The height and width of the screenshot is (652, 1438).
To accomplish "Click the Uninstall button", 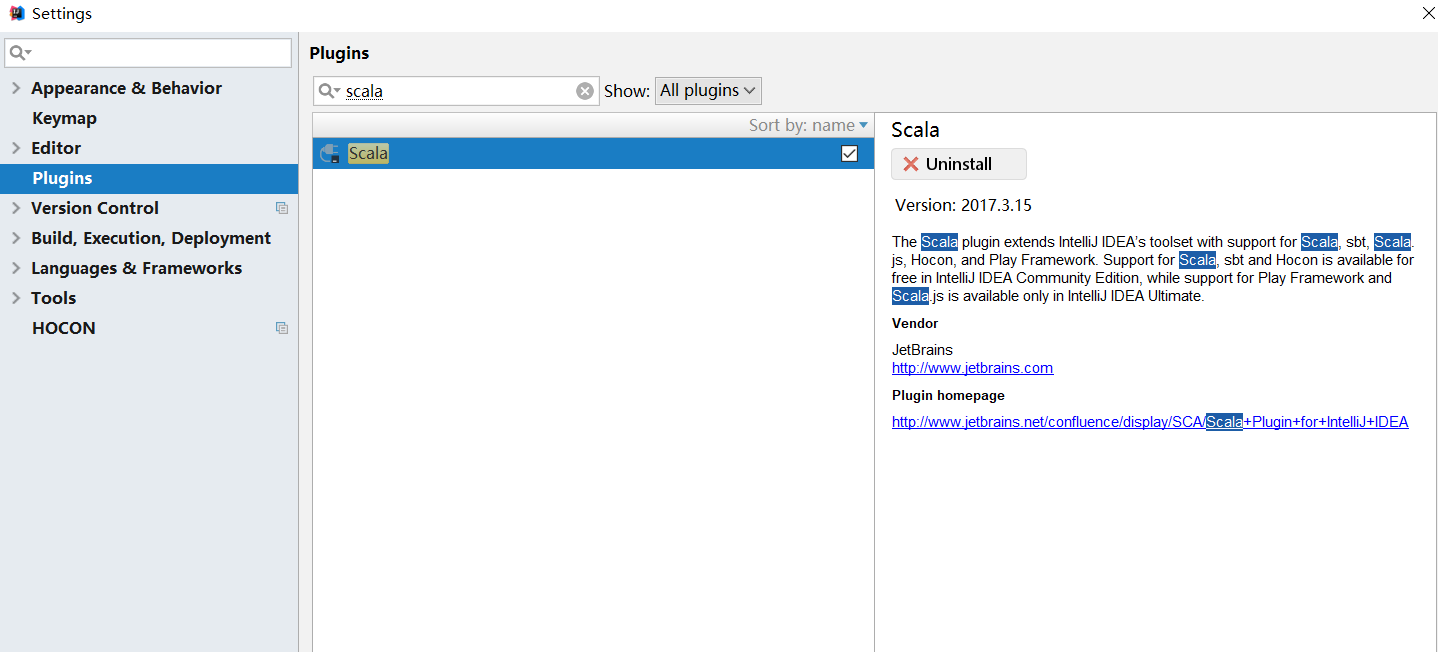I will 958,164.
